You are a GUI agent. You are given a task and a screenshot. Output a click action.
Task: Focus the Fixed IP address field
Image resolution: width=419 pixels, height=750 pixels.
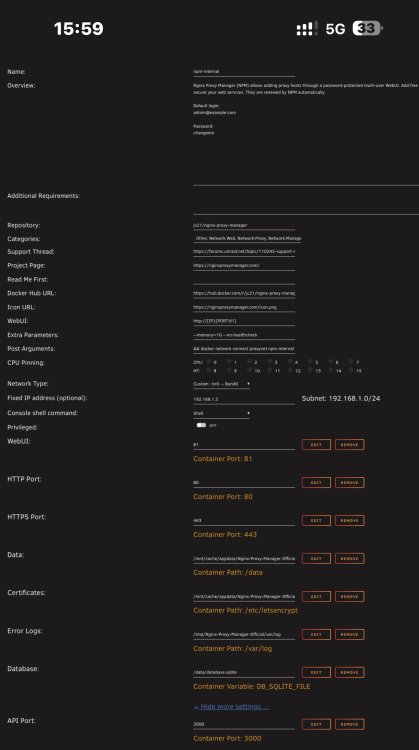(x=244, y=399)
